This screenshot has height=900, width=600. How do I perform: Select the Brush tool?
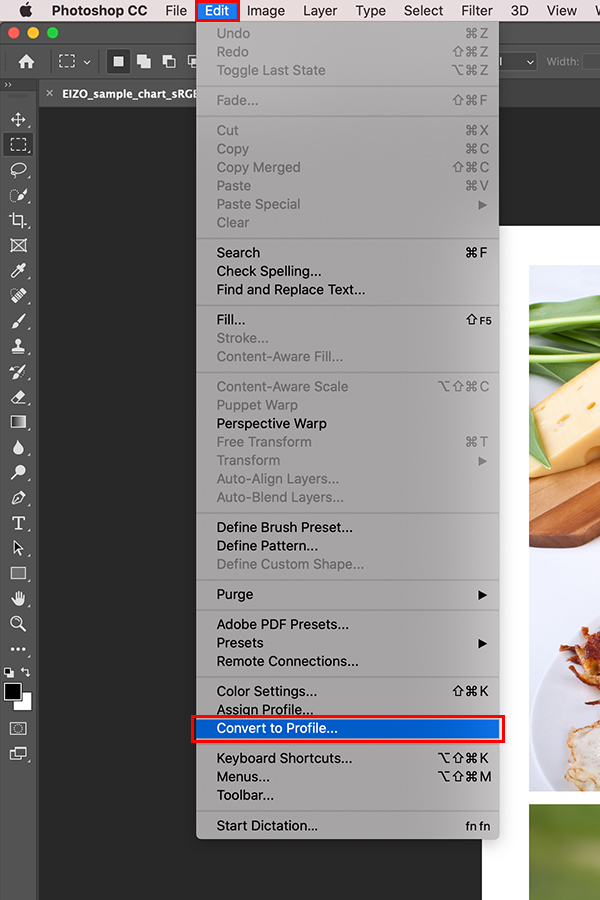[x=18, y=322]
